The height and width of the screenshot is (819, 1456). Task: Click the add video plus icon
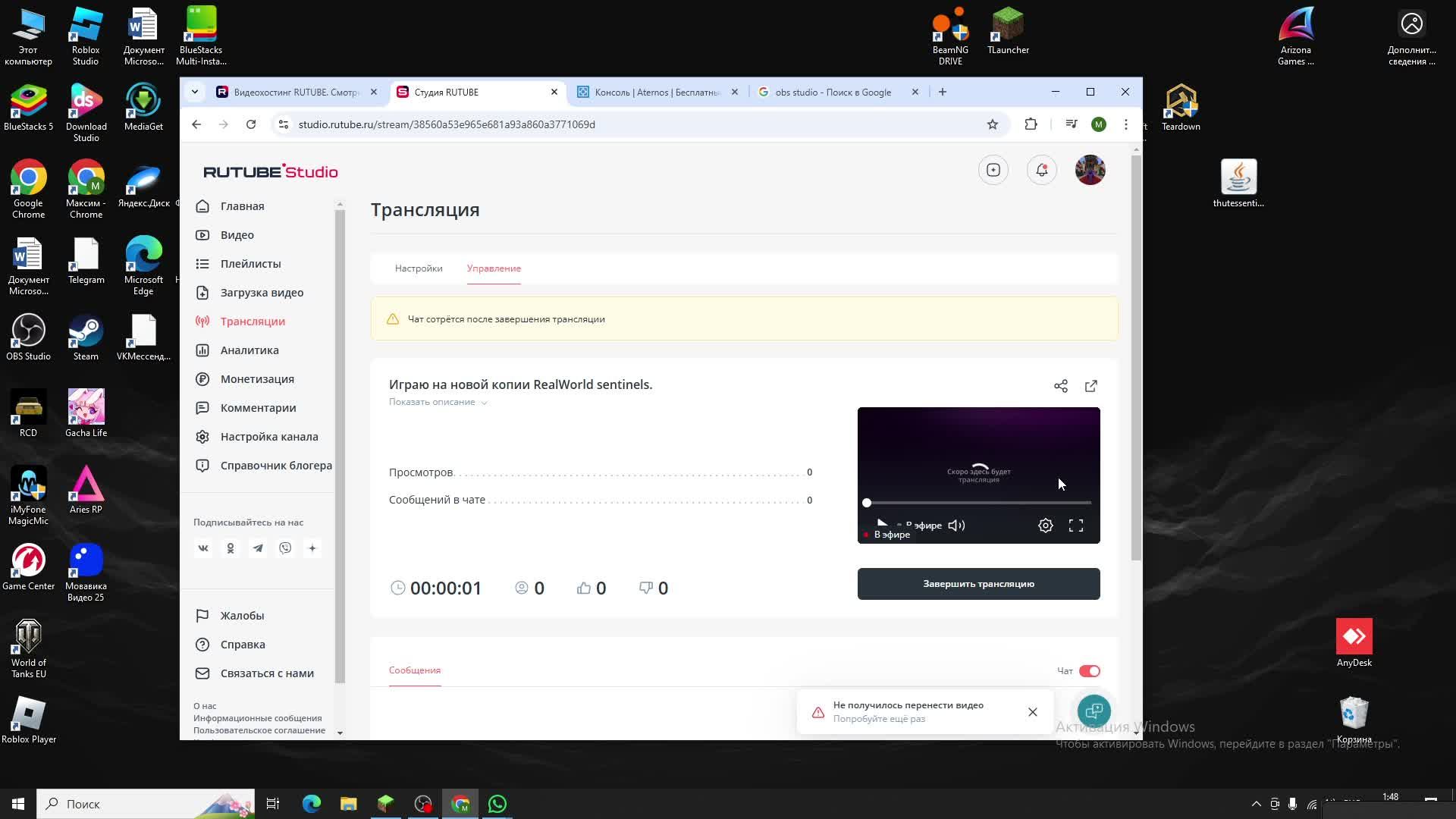click(993, 170)
